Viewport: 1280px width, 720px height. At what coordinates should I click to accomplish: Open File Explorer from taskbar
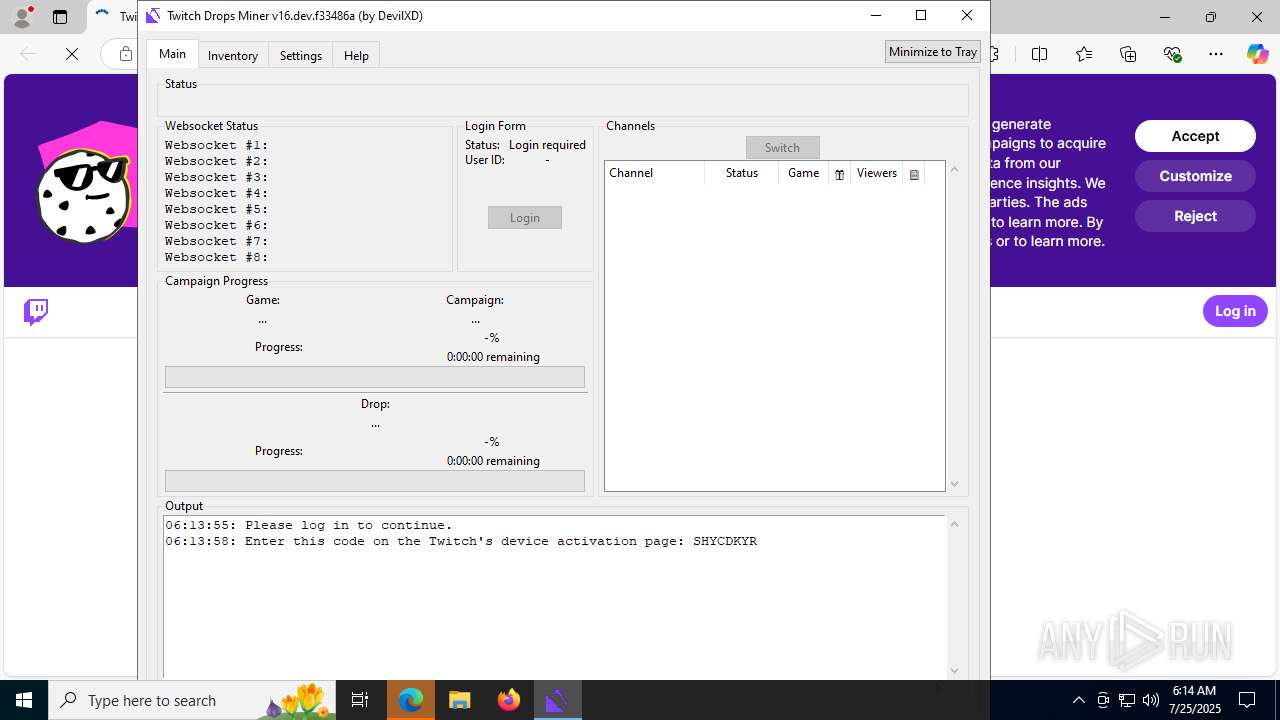pyautogui.click(x=459, y=700)
